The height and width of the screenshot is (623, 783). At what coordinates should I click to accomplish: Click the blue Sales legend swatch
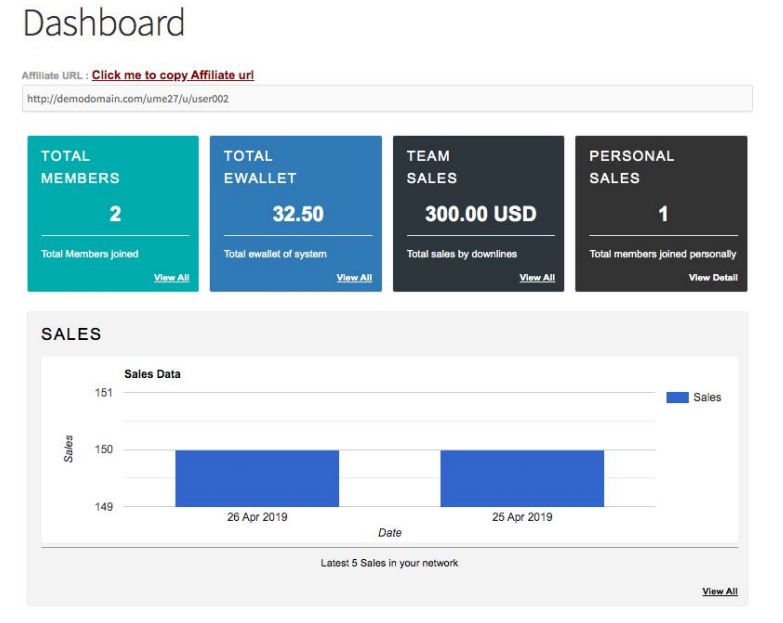click(677, 397)
